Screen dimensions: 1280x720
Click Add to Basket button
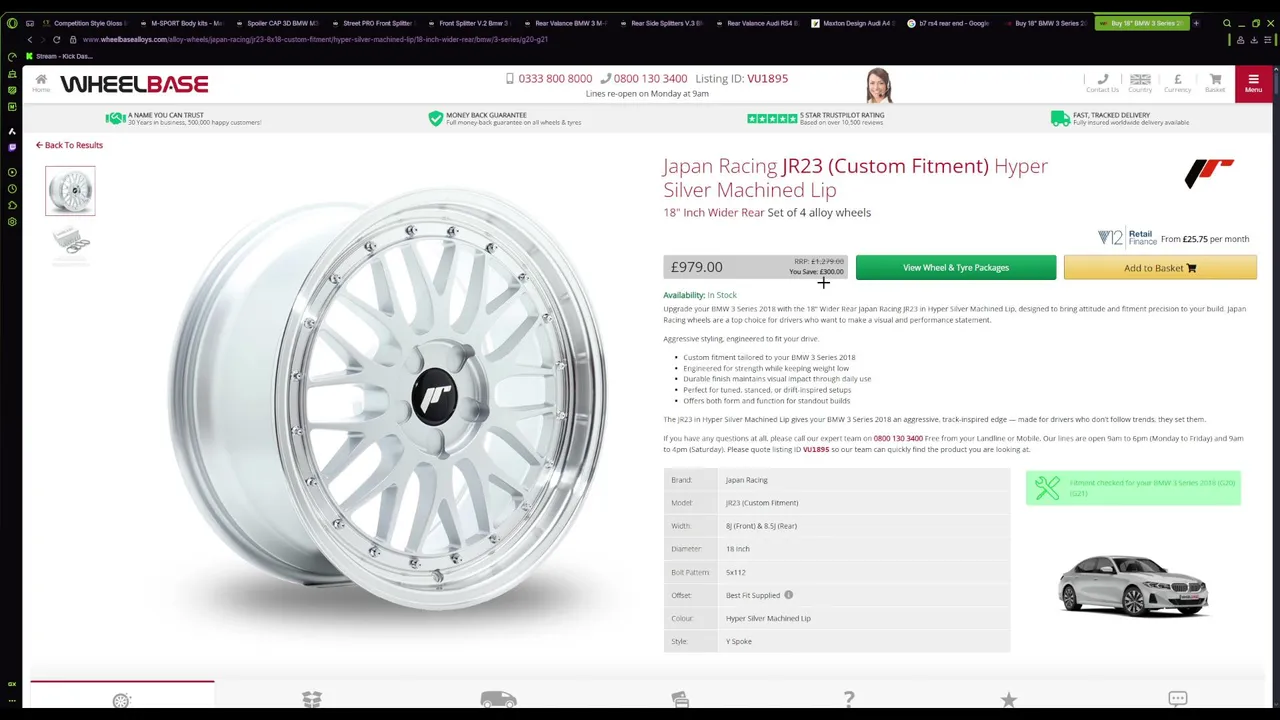tap(1160, 268)
